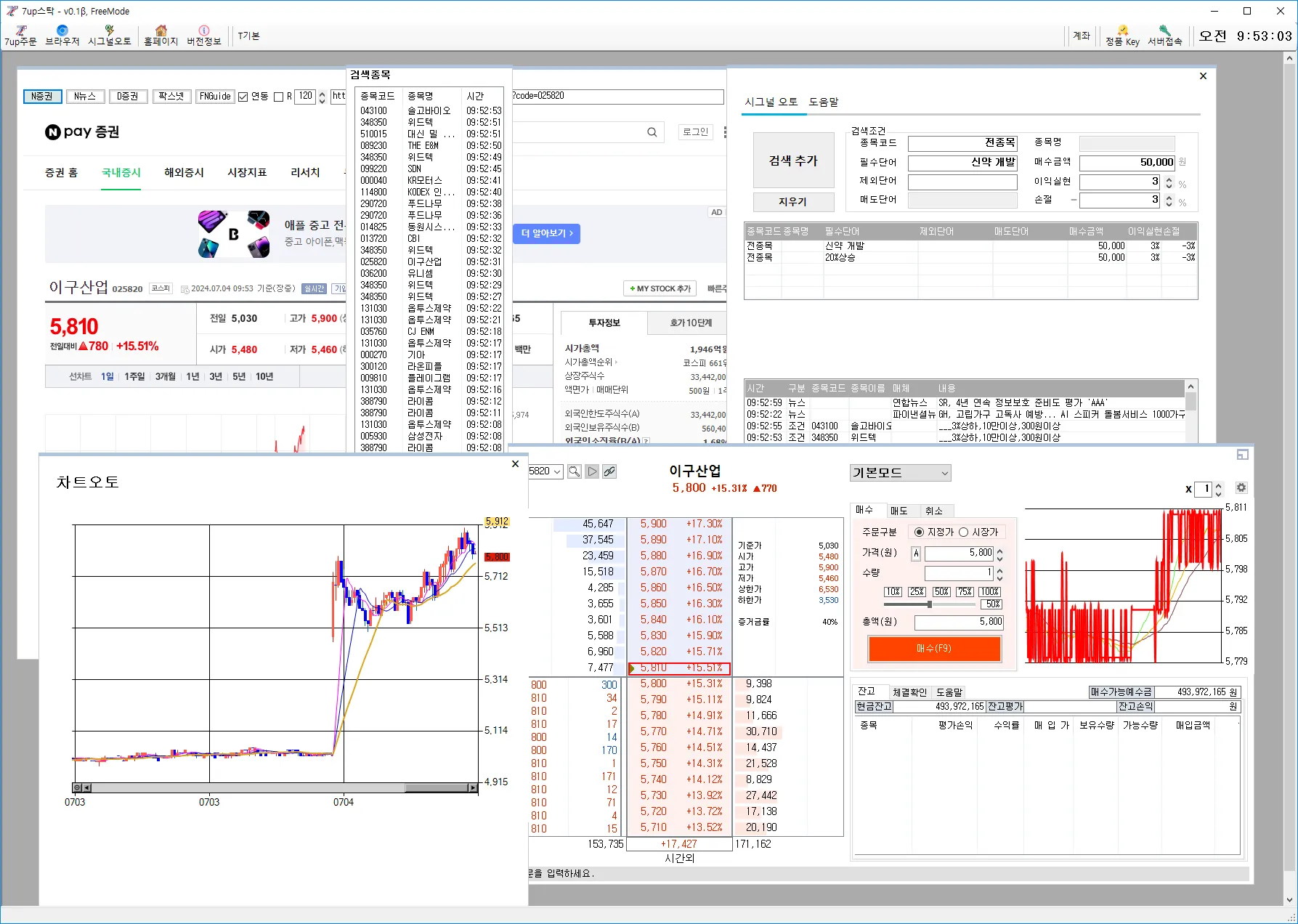This screenshot has width=1298, height=924.
Task: Increase the x multiplier stepper
Action: tap(1219, 485)
